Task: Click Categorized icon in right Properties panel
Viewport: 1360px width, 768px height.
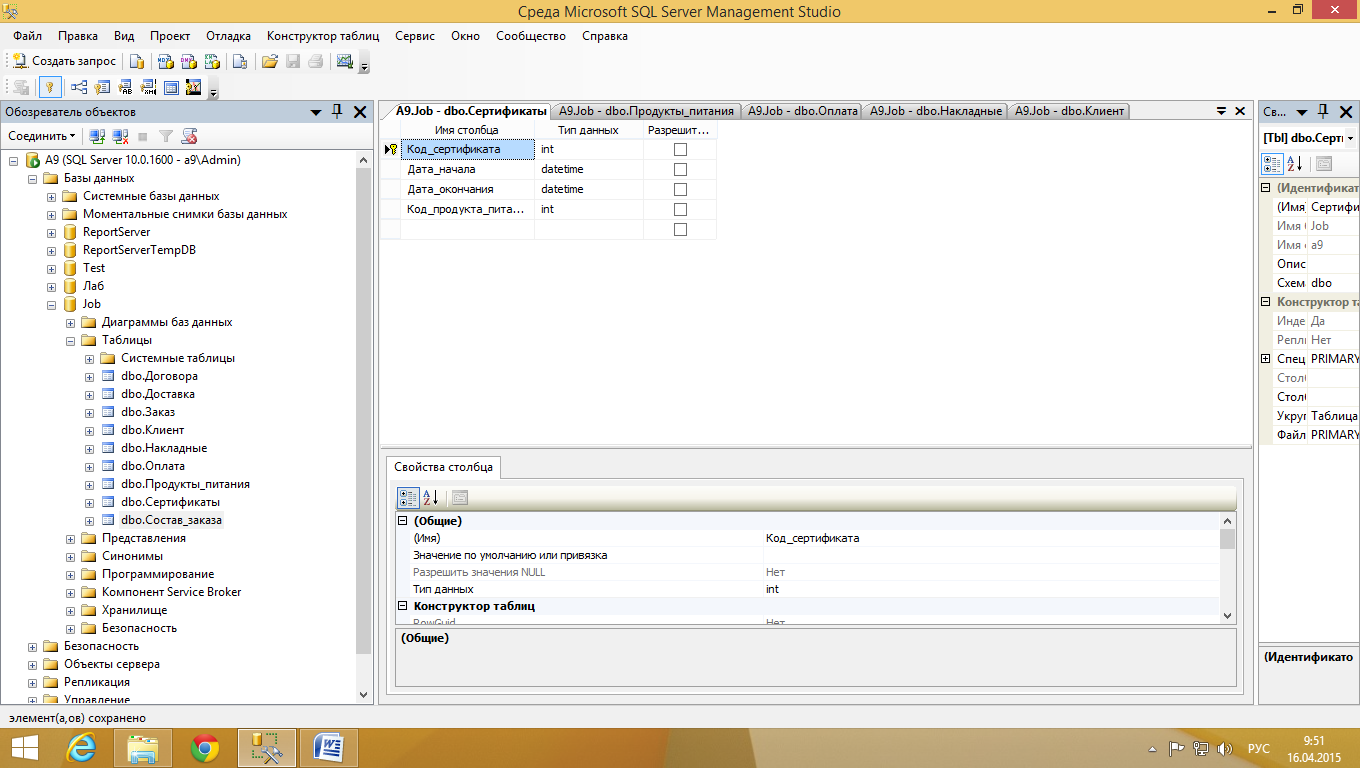Action: [x=1273, y=163]
